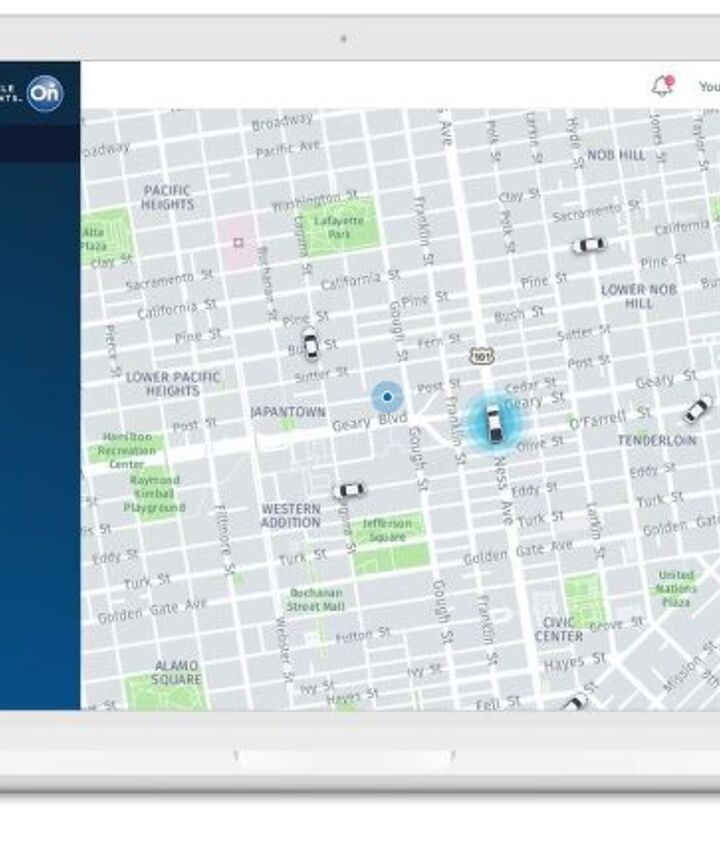Click the United Nations Plaza label
Screen dimensions: 720x845
(x=676, y=589)
